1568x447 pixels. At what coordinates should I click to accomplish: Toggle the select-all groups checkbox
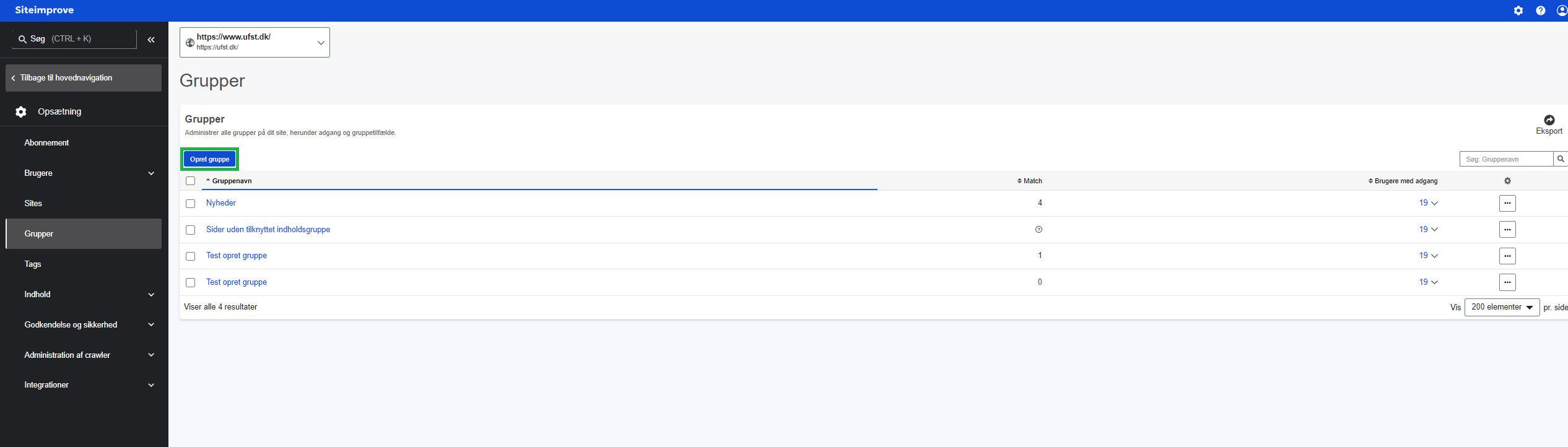191,181
